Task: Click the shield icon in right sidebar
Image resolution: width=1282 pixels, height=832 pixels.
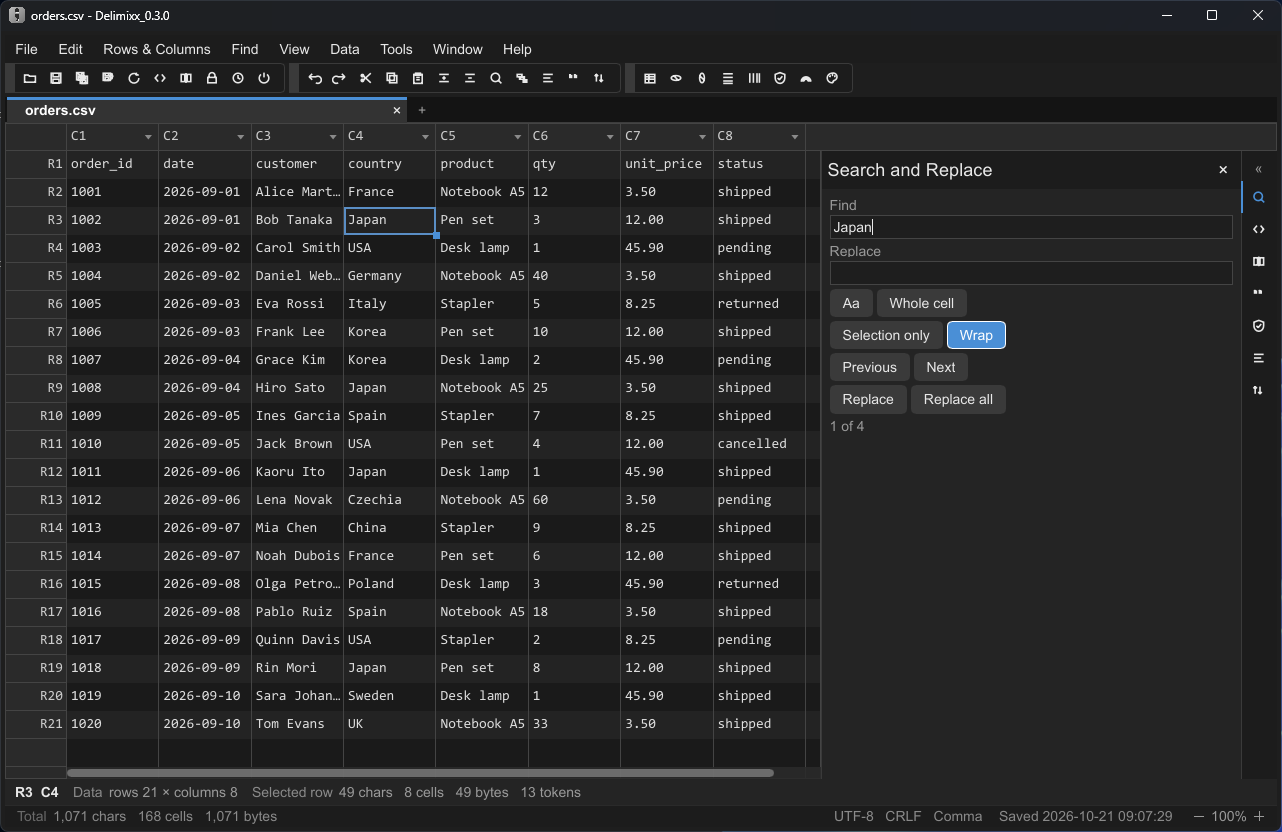Action: pyautogui.click(x=1259, y=326)
